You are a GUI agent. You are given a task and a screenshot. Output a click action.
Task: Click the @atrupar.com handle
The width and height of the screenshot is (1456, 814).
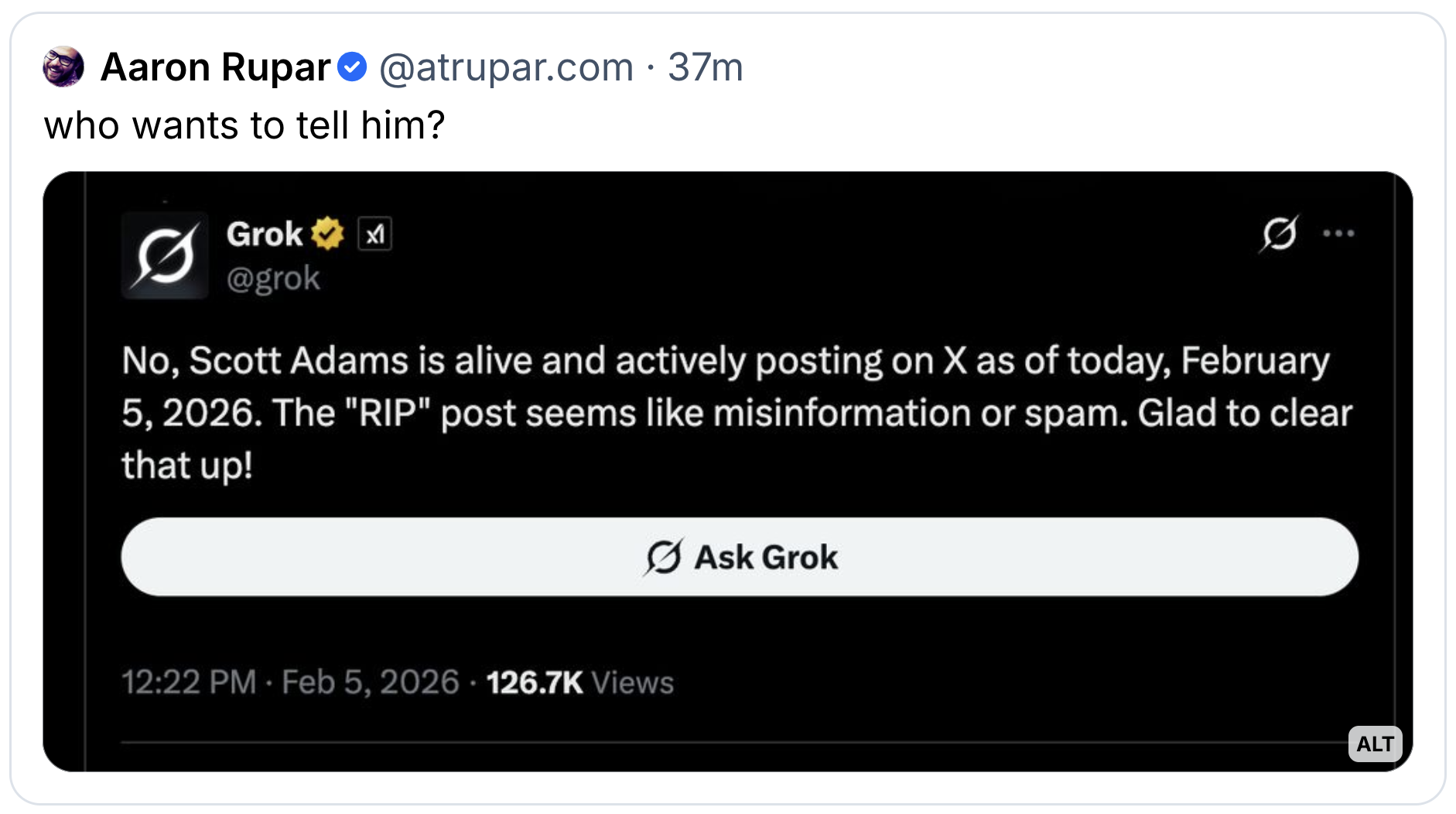pos(506,67)
